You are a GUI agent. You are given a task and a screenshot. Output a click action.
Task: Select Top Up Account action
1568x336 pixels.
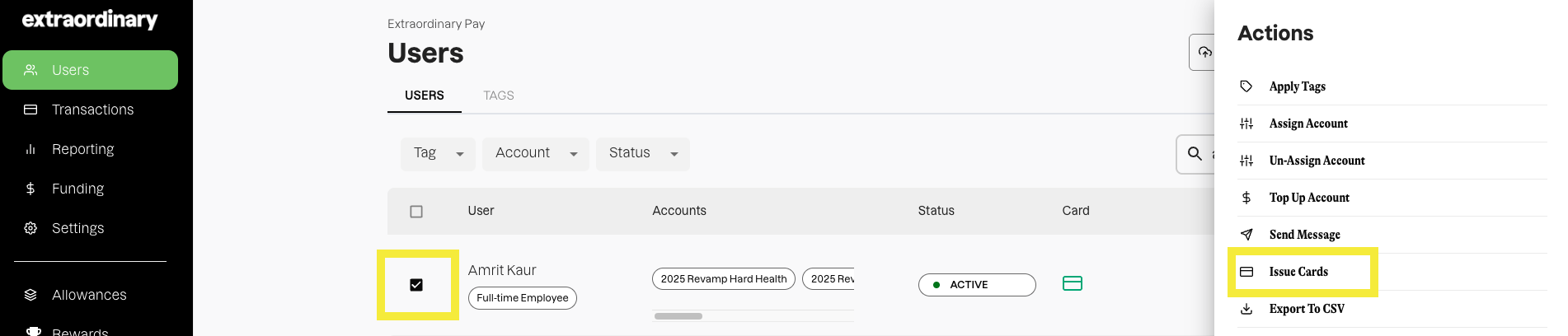pos(1308,198)
